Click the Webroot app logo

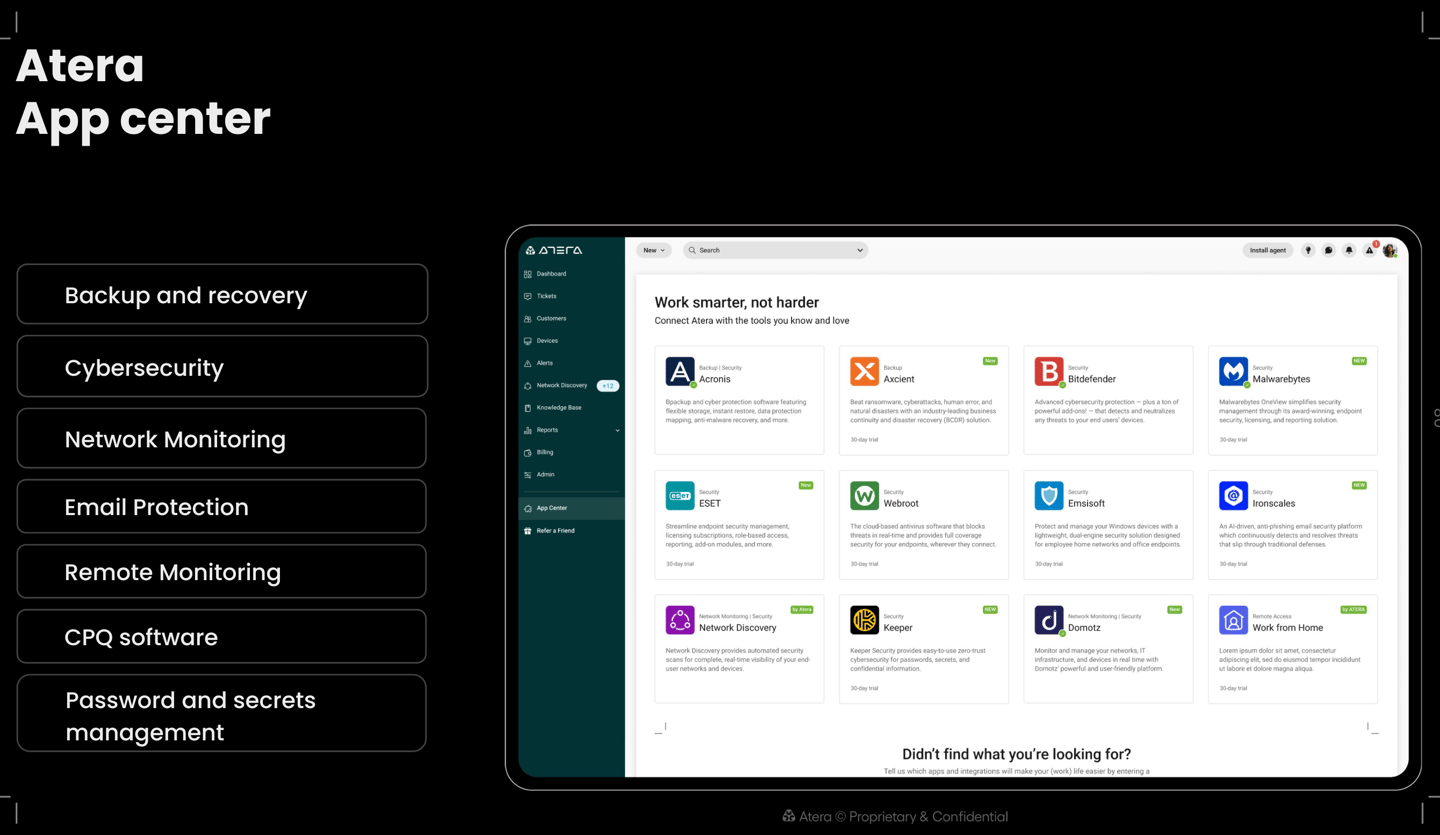tap(864, 496)
